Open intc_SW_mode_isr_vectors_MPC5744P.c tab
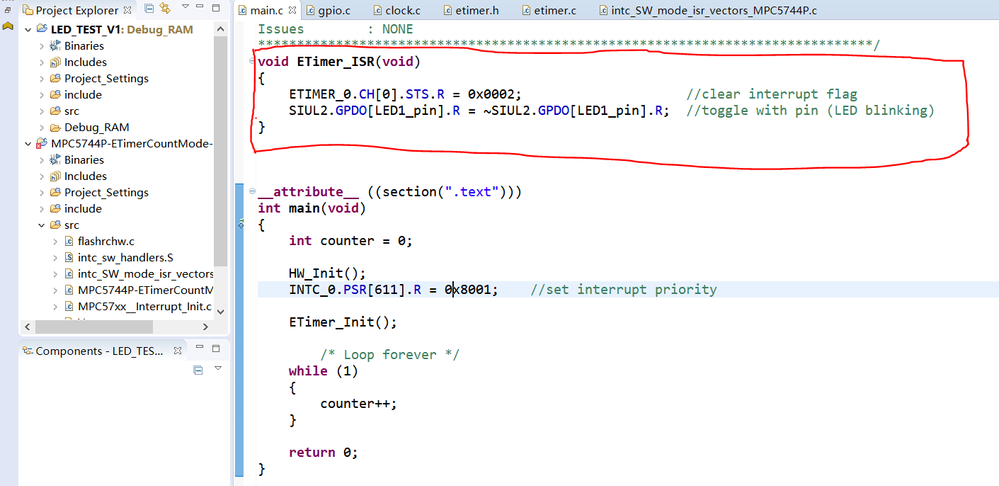999x486 pixels. (x=707, y=10)
